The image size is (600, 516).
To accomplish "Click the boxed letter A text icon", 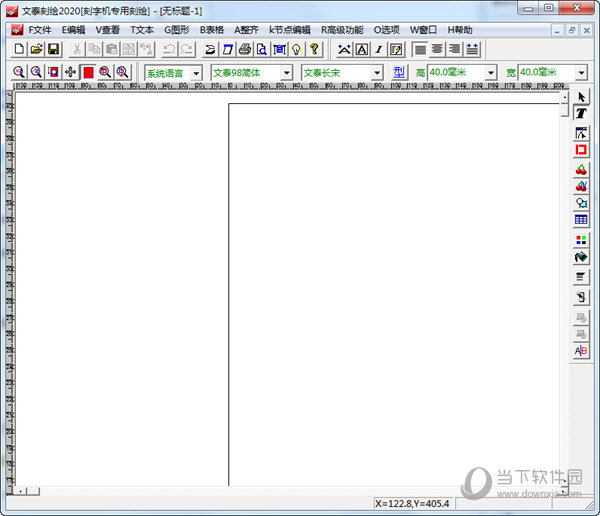I will [x=362, y=49].
